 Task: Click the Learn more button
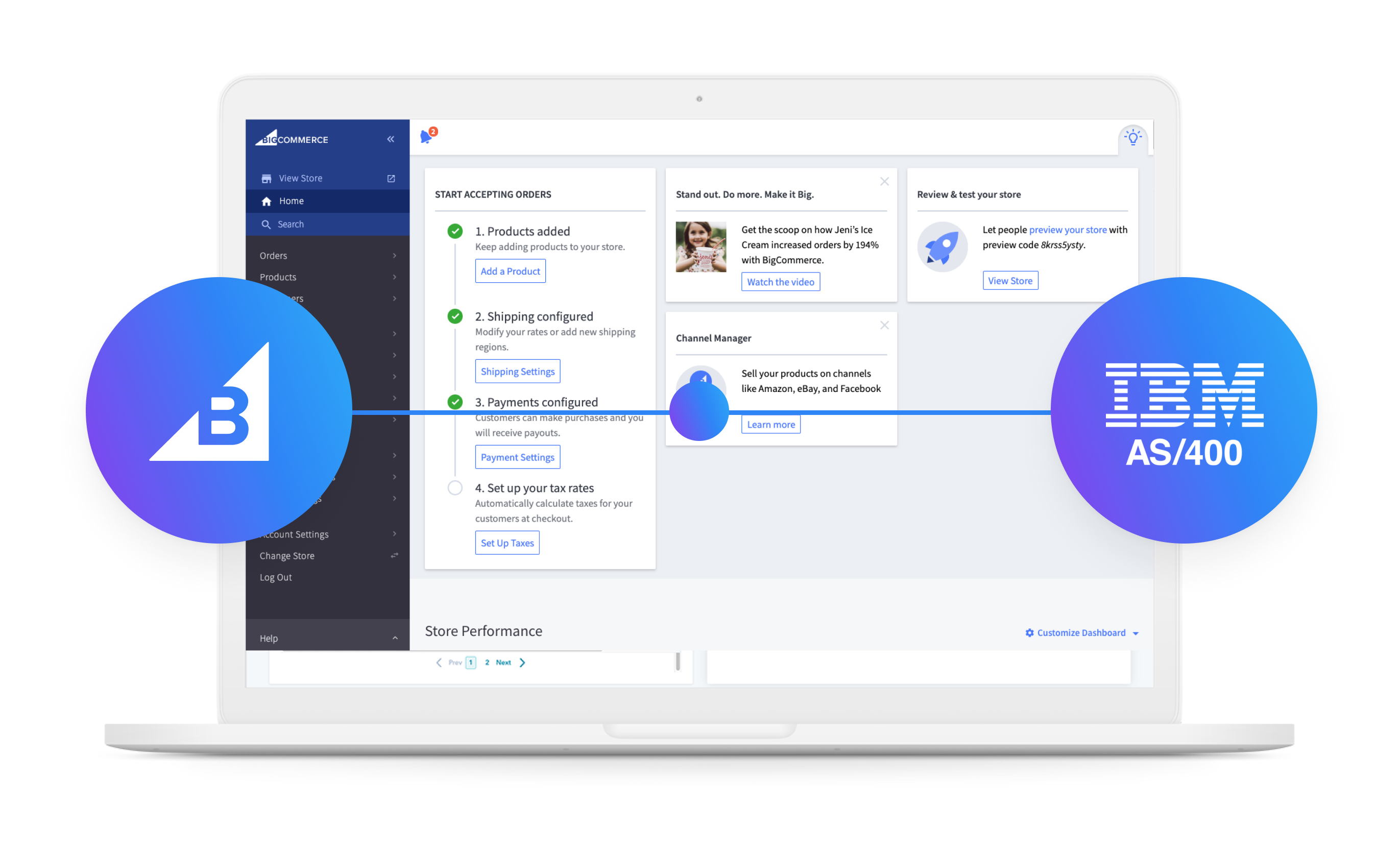coord(771,424)
